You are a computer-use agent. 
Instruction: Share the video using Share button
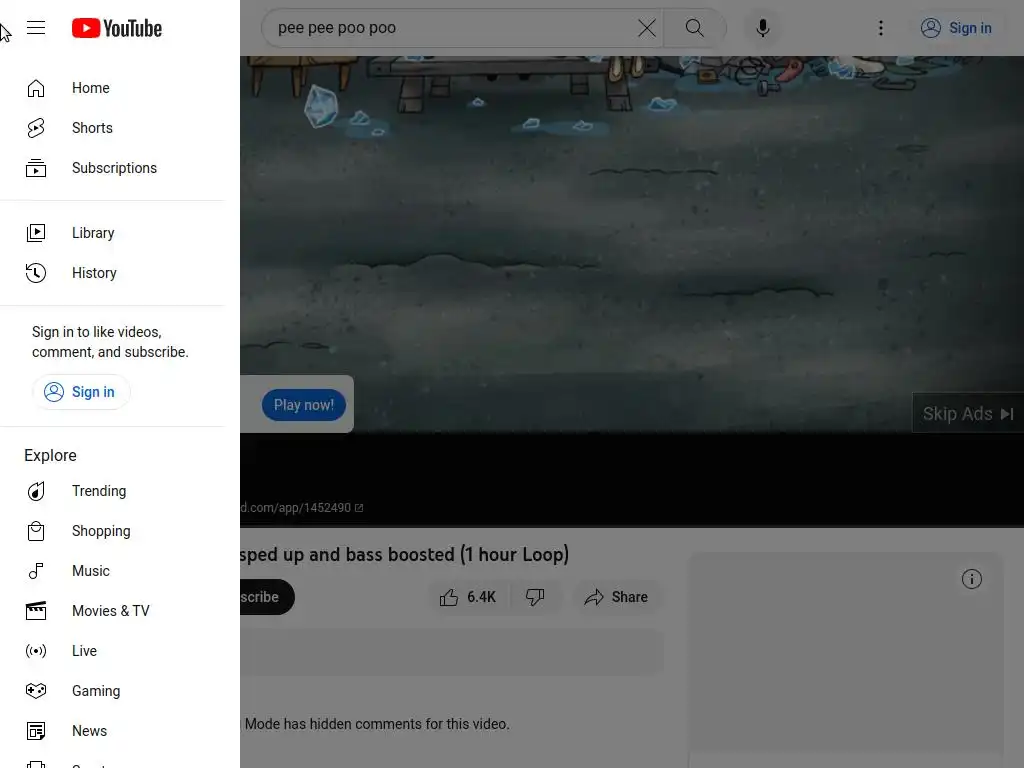point(616,598)
